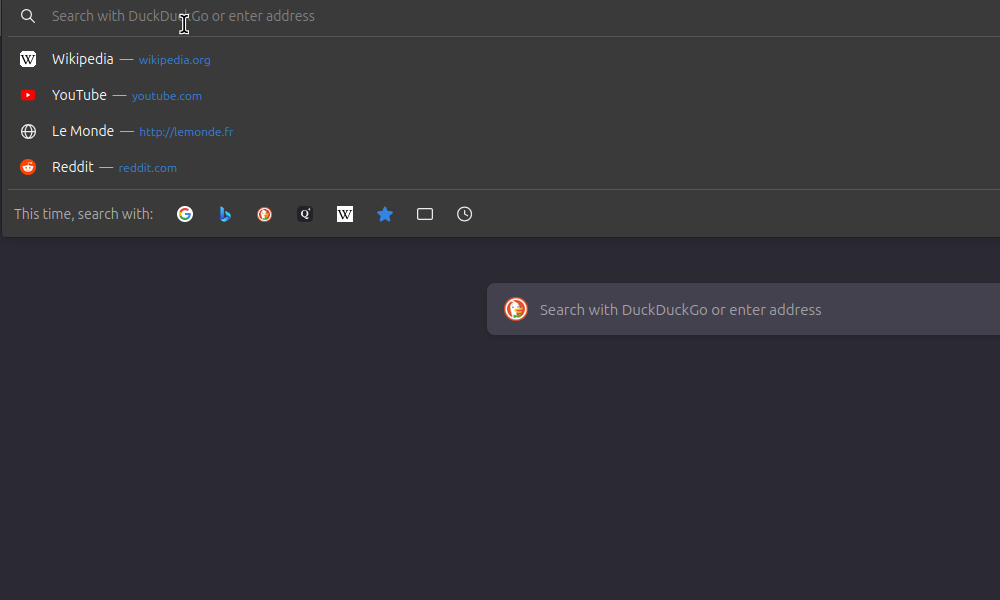Screen dimensions: 1000x600
Task: Open the youtube.com URL
Action: [166, 96]
